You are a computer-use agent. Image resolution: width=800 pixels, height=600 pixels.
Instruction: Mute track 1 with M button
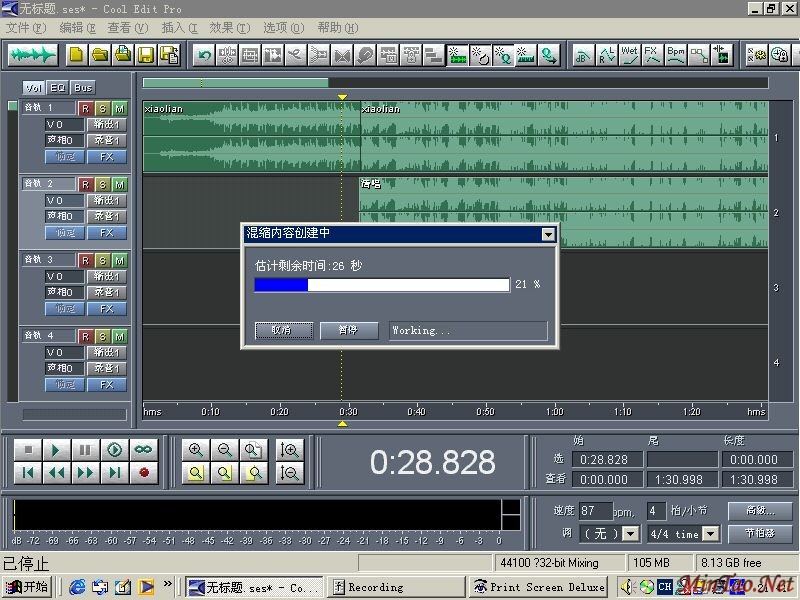click(x=119, y=108)
